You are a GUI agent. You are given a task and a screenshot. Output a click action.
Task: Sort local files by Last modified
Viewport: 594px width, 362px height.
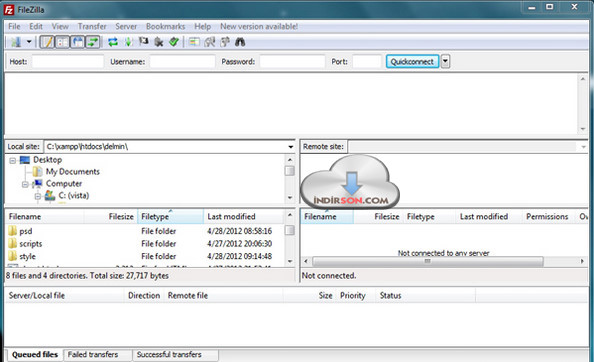pyautogui.click(x=244, y=217)
